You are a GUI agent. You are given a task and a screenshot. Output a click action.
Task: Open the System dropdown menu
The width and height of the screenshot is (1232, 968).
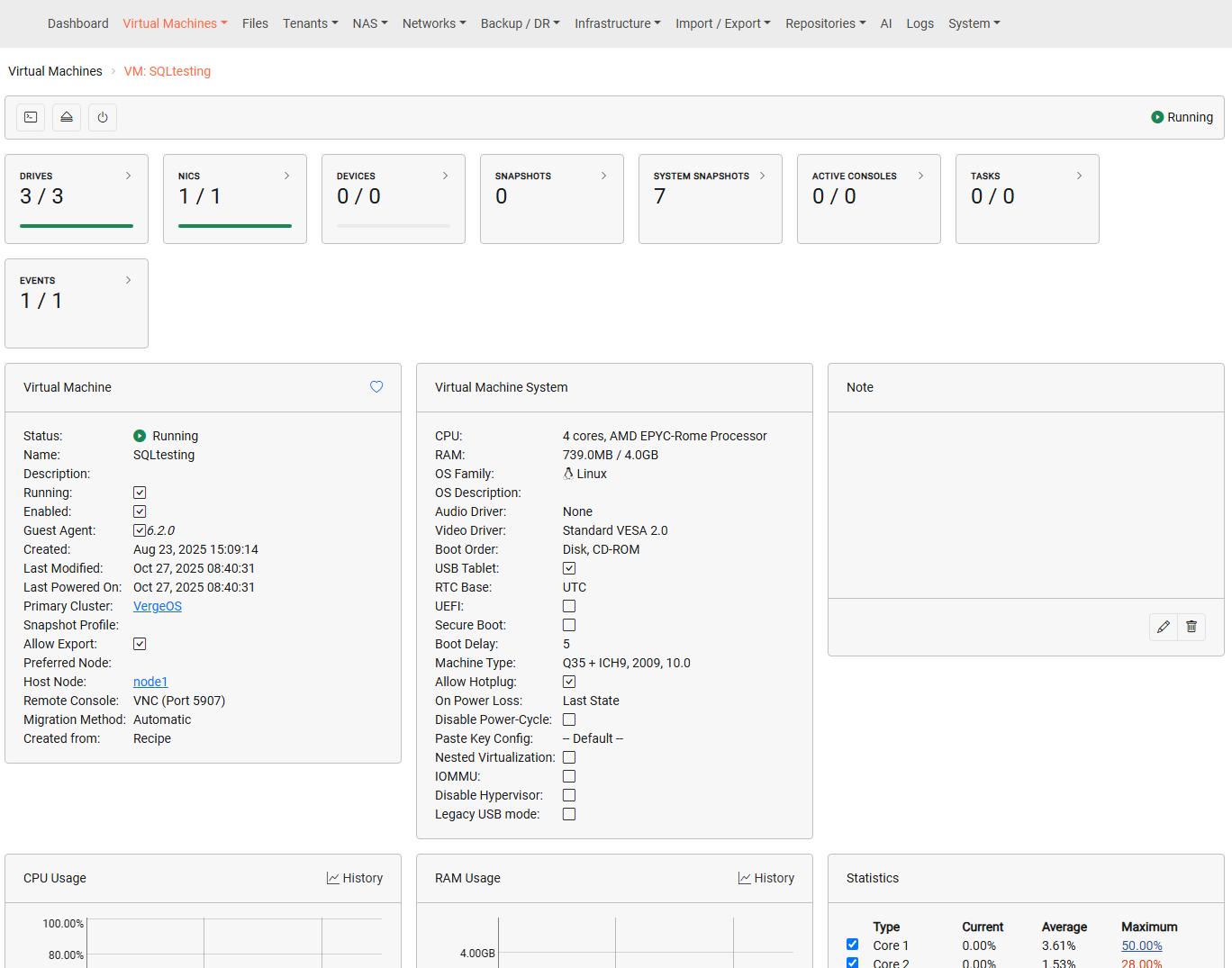click(x=974, y=23)
